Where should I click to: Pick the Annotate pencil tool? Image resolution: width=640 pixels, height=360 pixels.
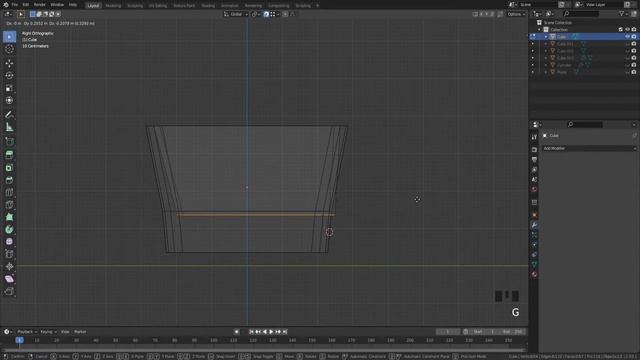pos(9,115)
